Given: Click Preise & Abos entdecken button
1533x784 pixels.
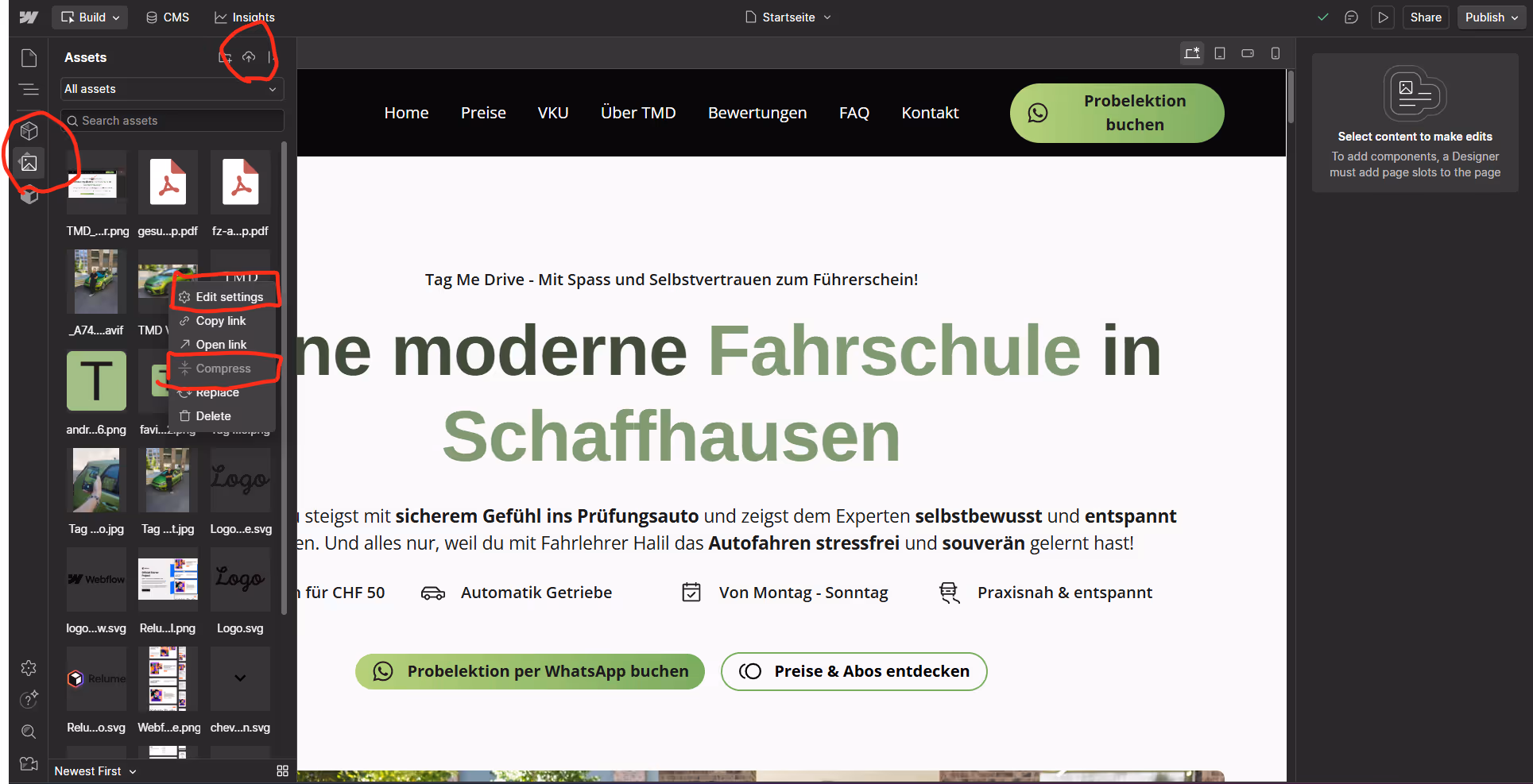Looking at the screenshot, I should coord(854,671).
